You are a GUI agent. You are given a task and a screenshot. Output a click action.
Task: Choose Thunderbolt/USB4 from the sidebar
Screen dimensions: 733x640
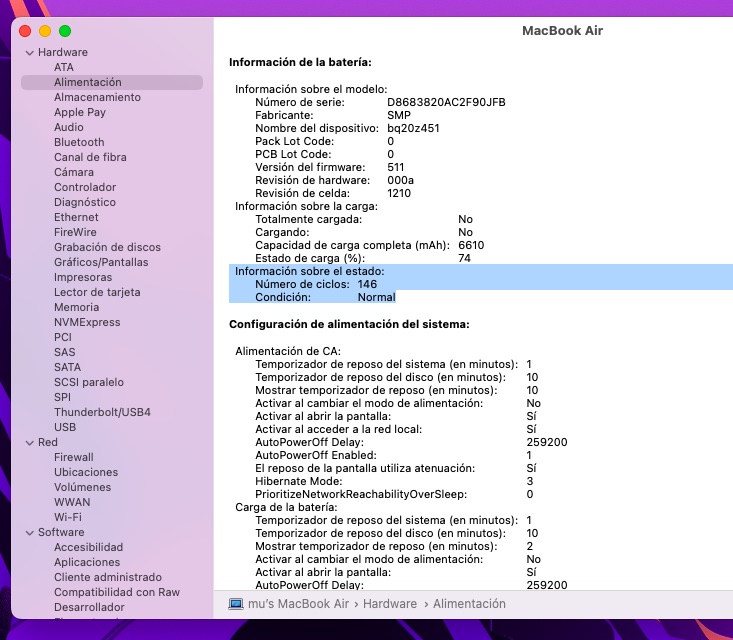point(102,412)
